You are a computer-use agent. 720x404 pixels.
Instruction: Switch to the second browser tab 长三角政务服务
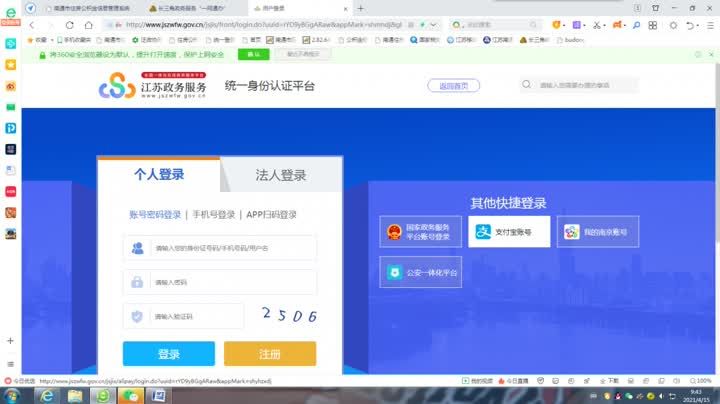pos(193,8)
